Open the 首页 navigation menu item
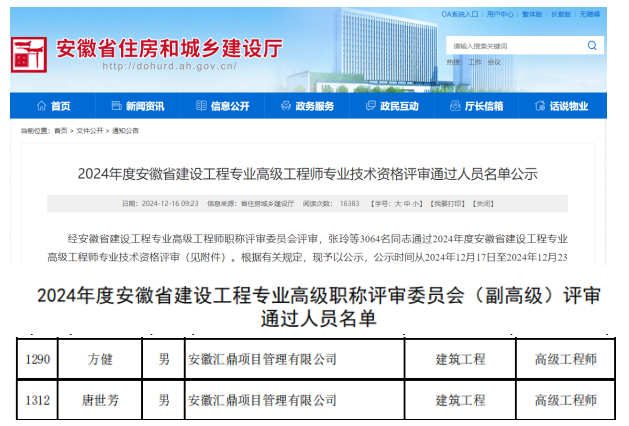Screen dimensions: 629x426 tap(60, 106)
